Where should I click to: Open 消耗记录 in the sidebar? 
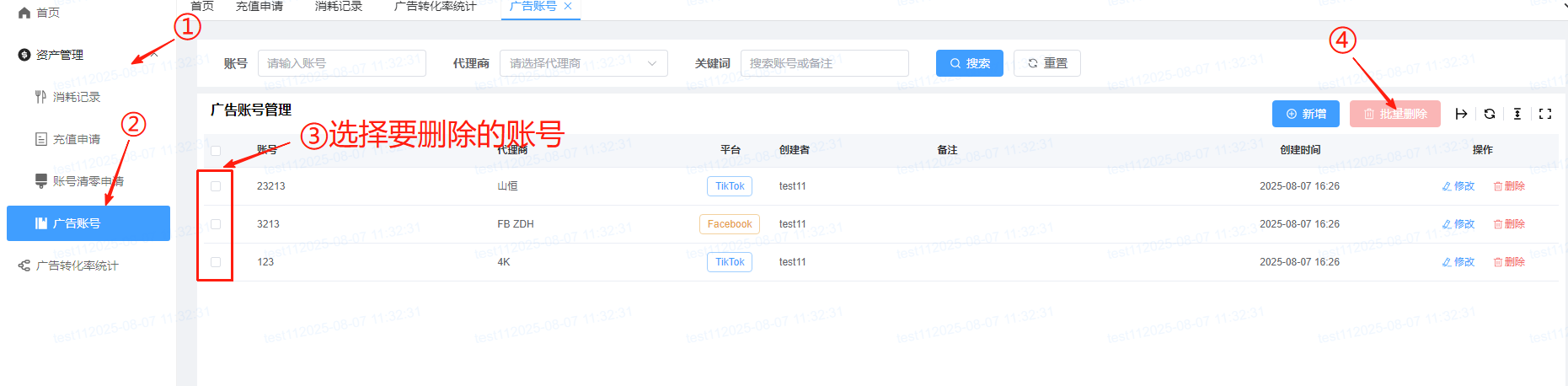76,97
